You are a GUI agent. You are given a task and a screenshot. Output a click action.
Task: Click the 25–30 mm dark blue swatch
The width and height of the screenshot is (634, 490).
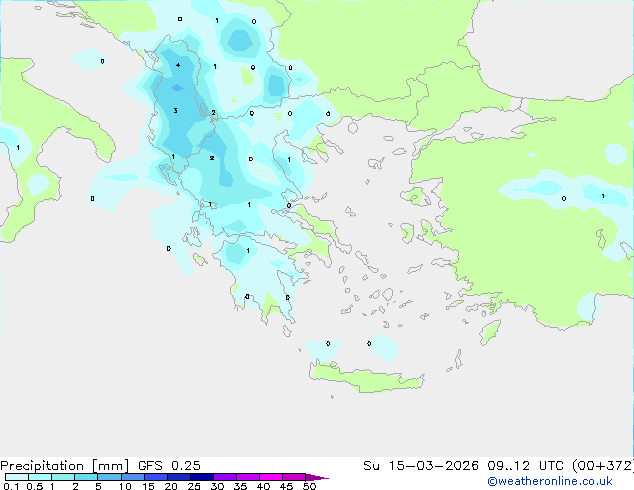[x=201, y=477]
